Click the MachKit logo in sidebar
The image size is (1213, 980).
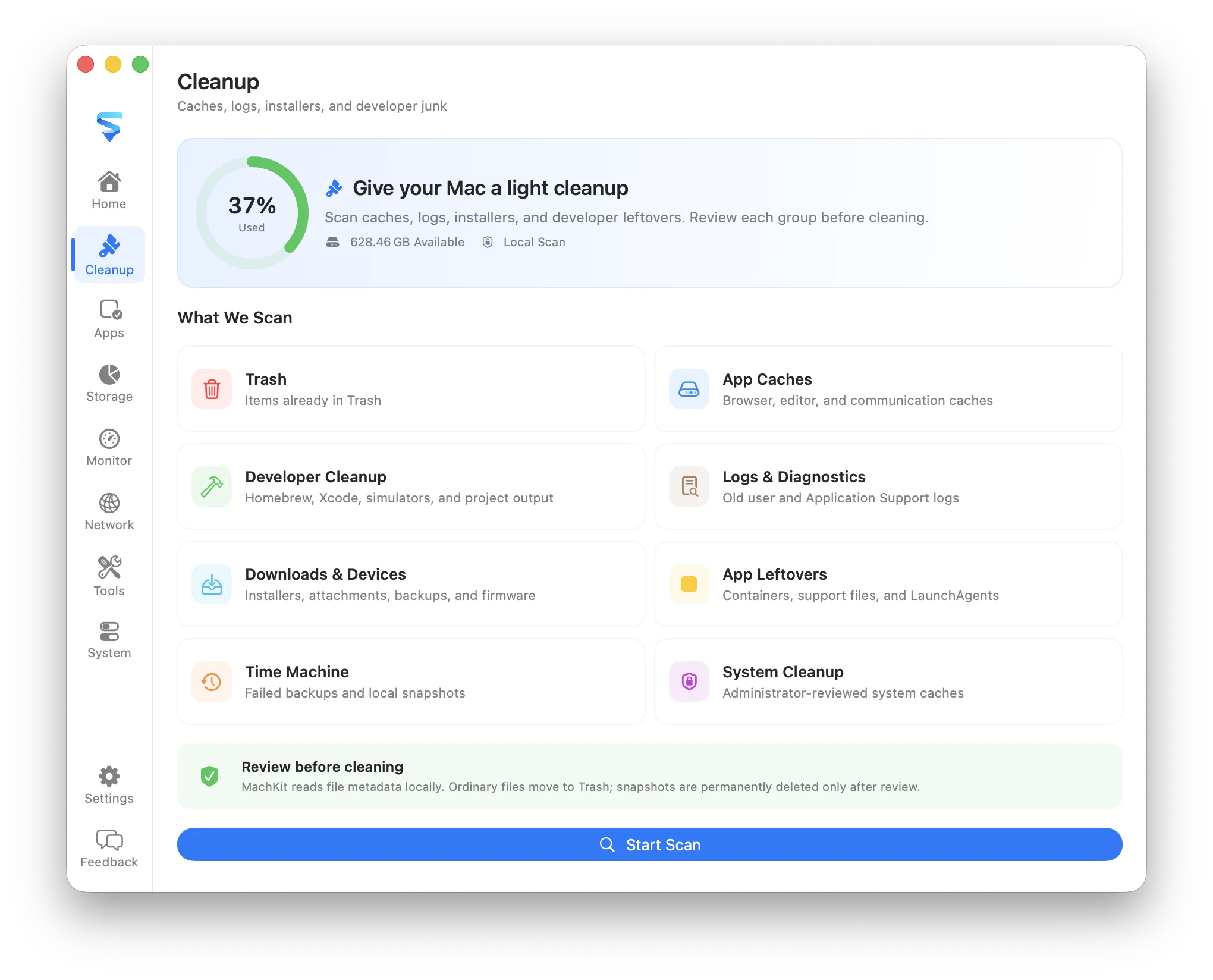pyautogui.click(x=109, y=127)
